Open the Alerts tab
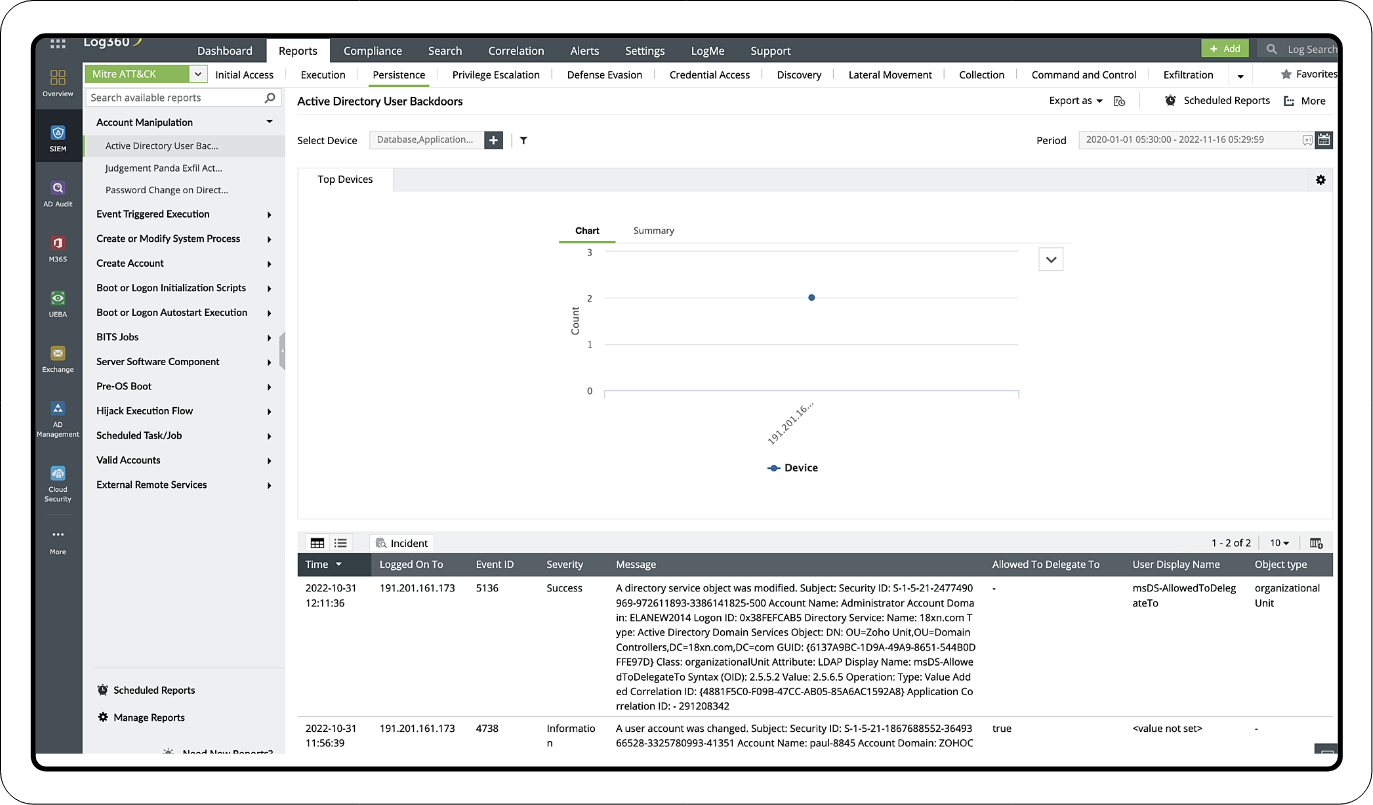The height and width of the screenshot is (805, 1373). (585, 51)
